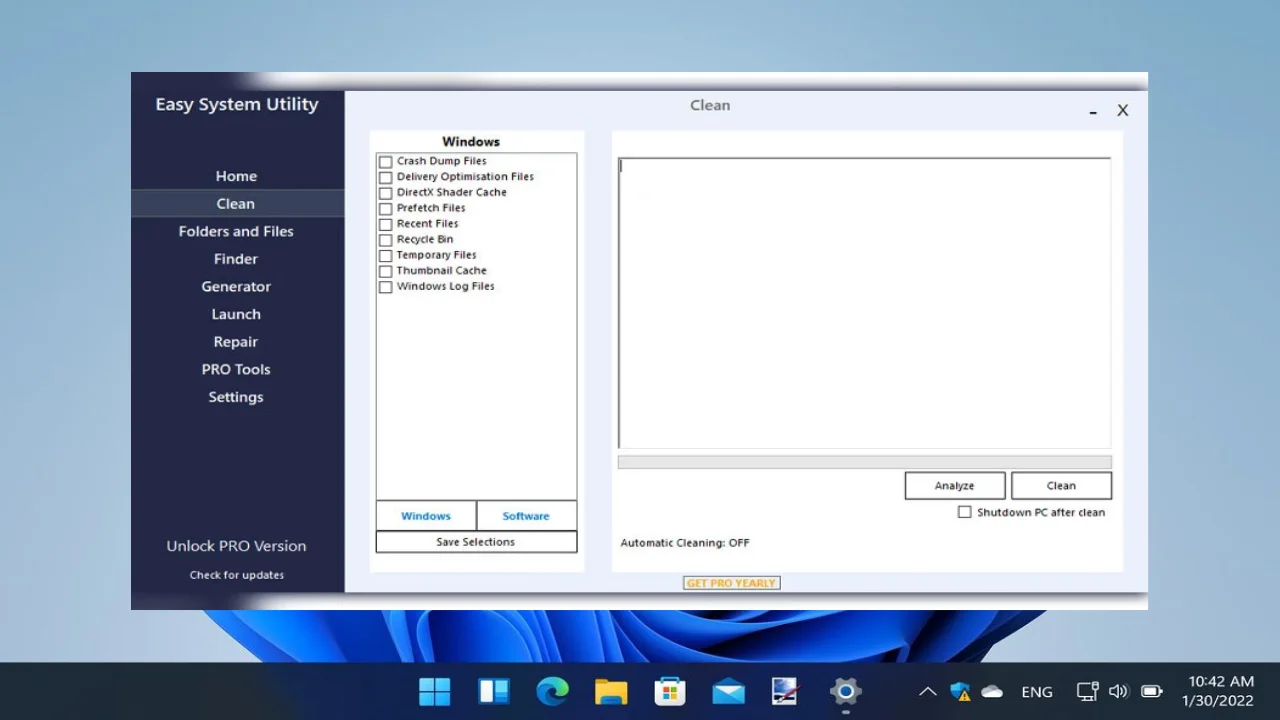Open Folders and Files section
This screenshot has width=1280, height=720.
236,231
